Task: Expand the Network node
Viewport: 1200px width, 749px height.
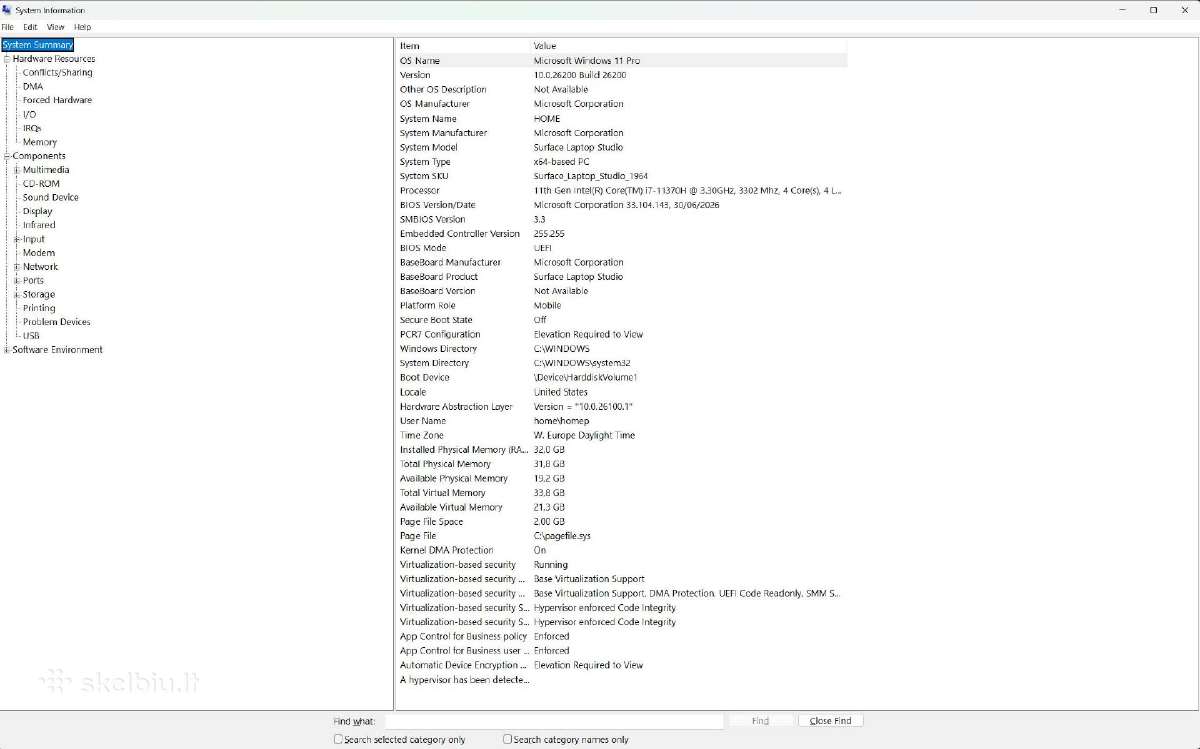Action: pyautogui.click(x=17, y=267)
